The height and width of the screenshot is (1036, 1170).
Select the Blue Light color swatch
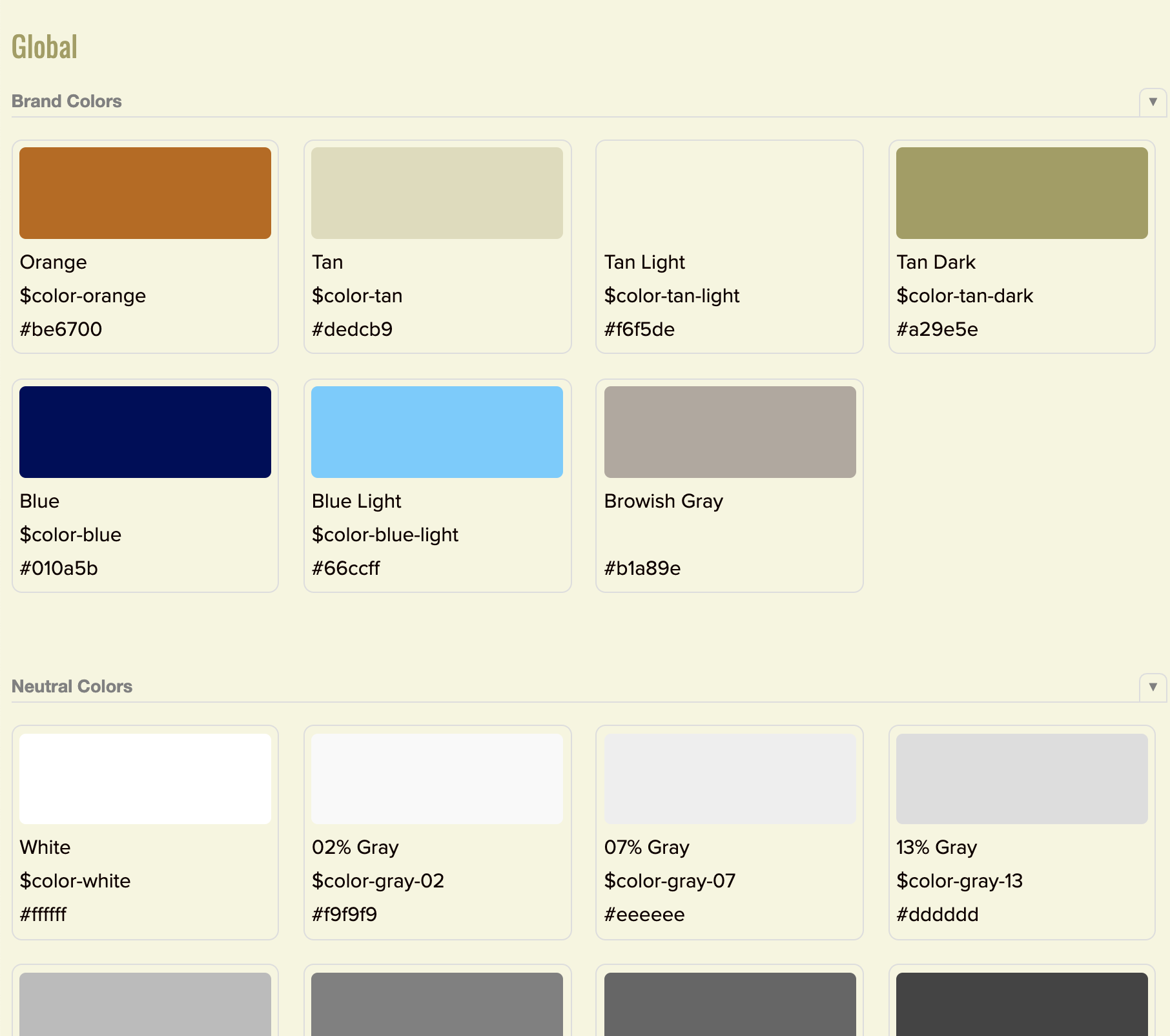pyautogui.click(x=437, y=432)
